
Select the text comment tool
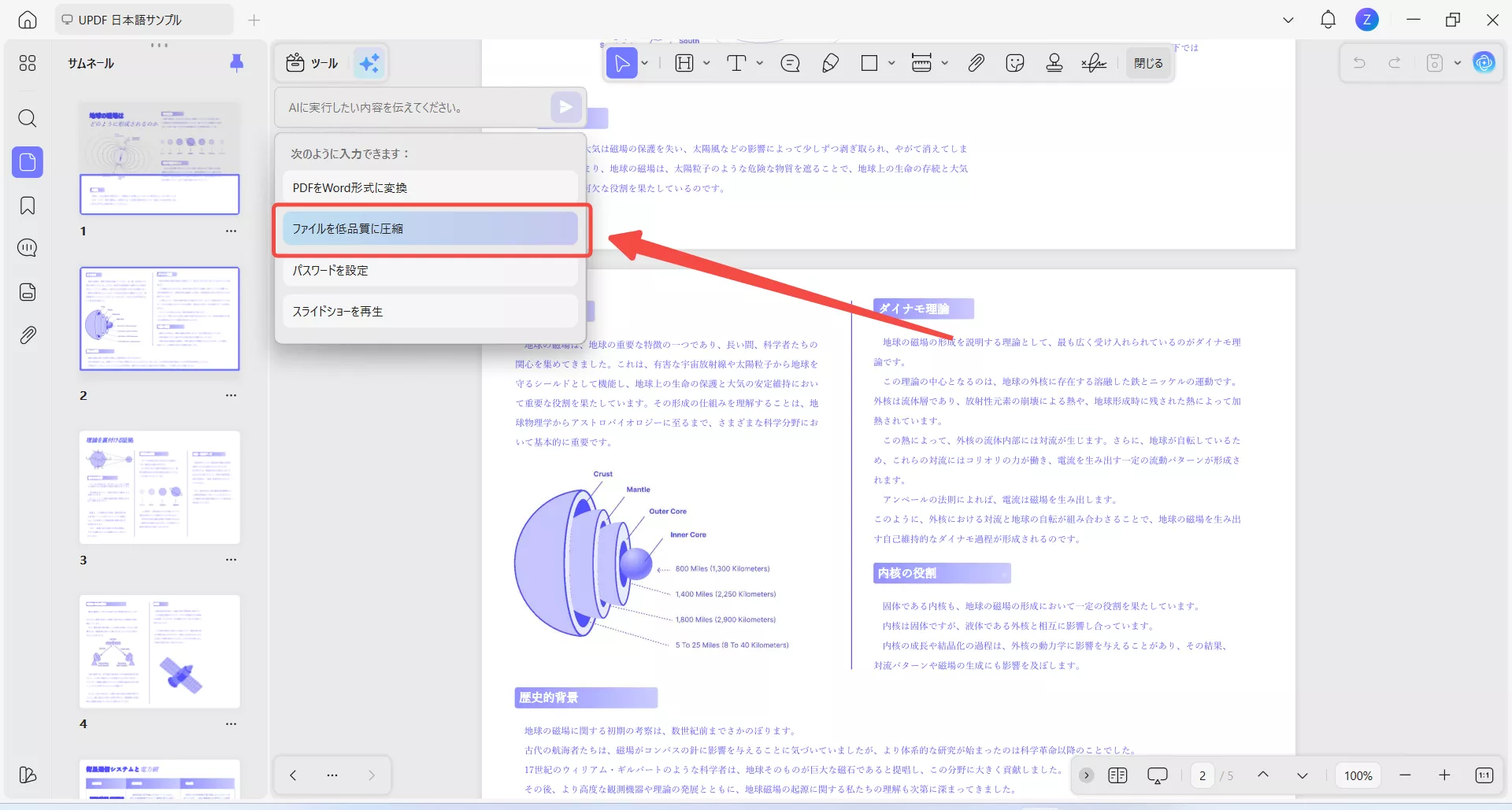[736, 63]
